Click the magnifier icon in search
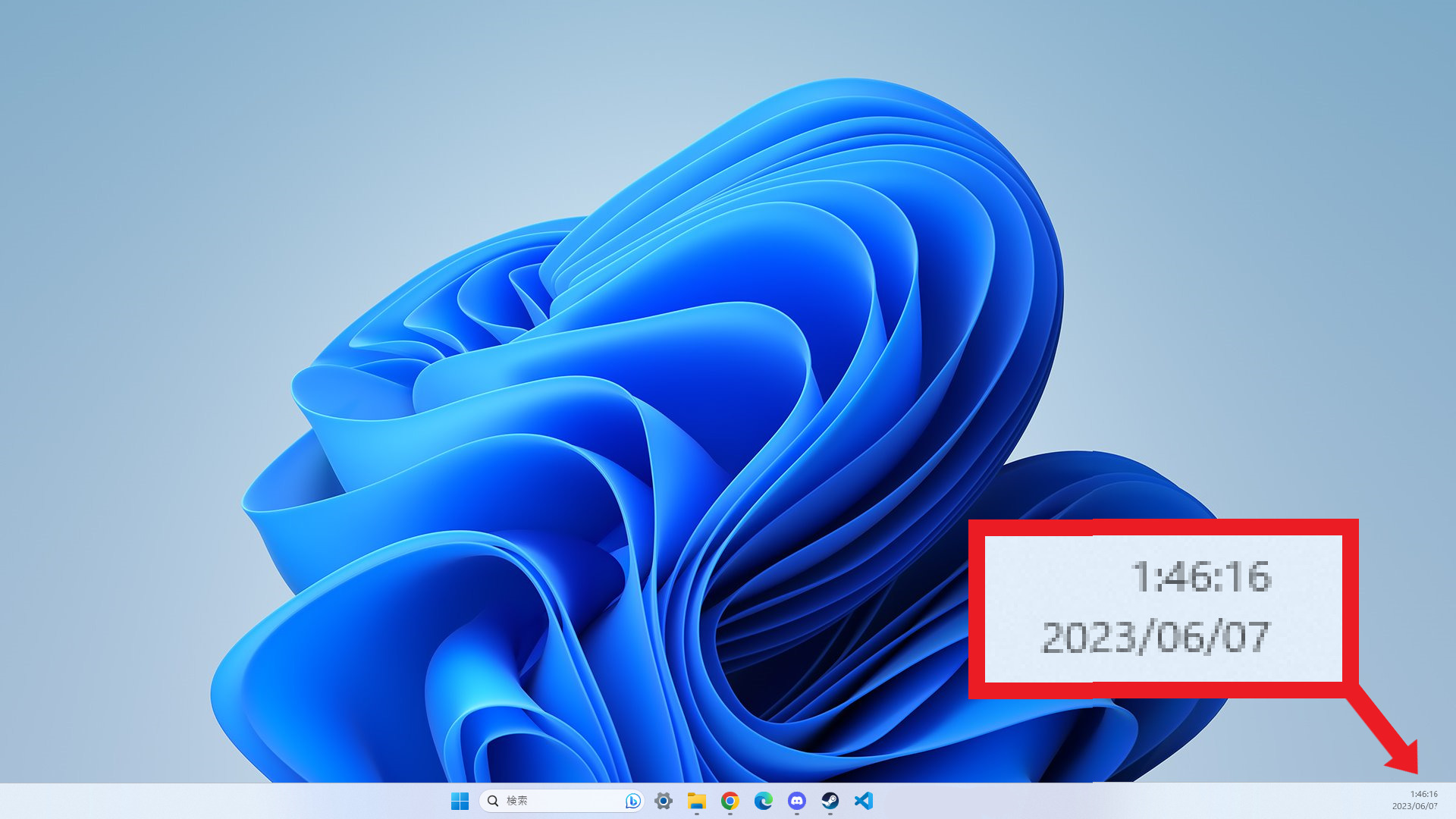Viewport: 1456px width, 819px height. (493, 801)
